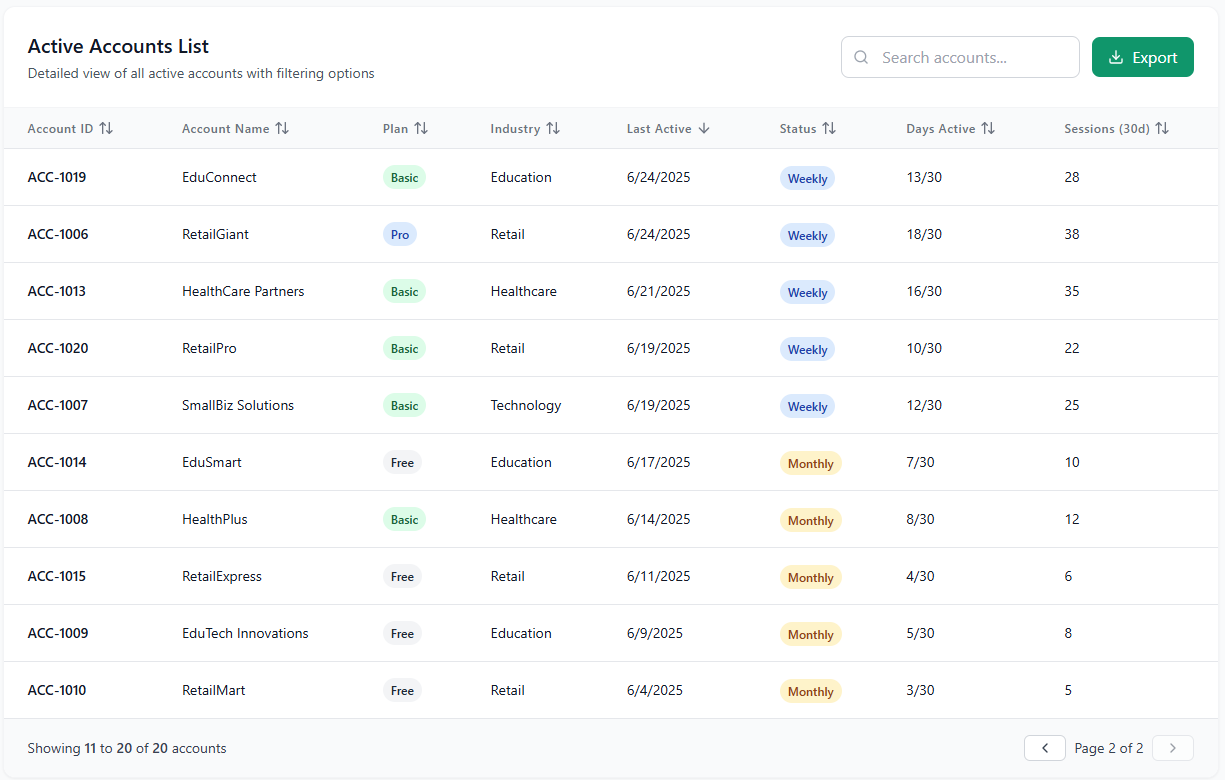Click account ID ACC-1019

(57, 177)
